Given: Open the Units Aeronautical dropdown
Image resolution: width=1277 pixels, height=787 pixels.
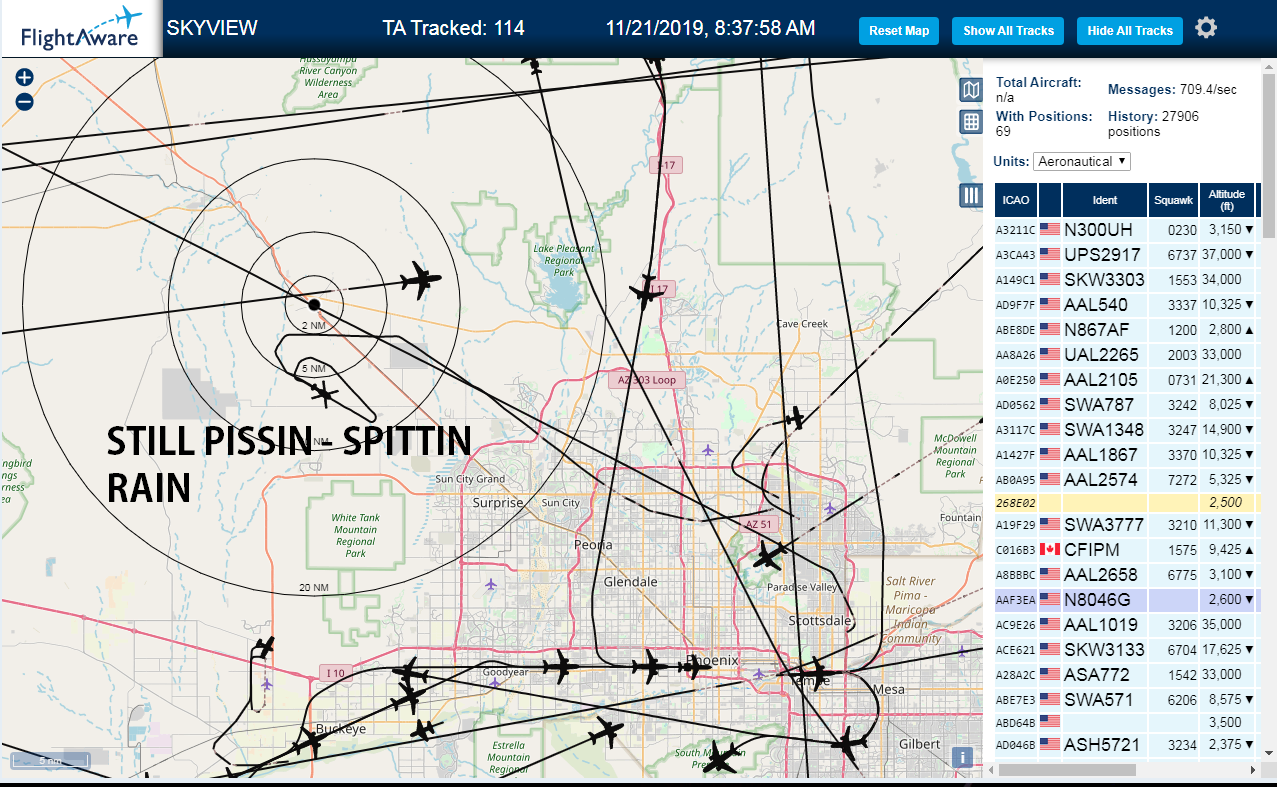Looking at the screenshot, I should click(x=1083, y=161).
